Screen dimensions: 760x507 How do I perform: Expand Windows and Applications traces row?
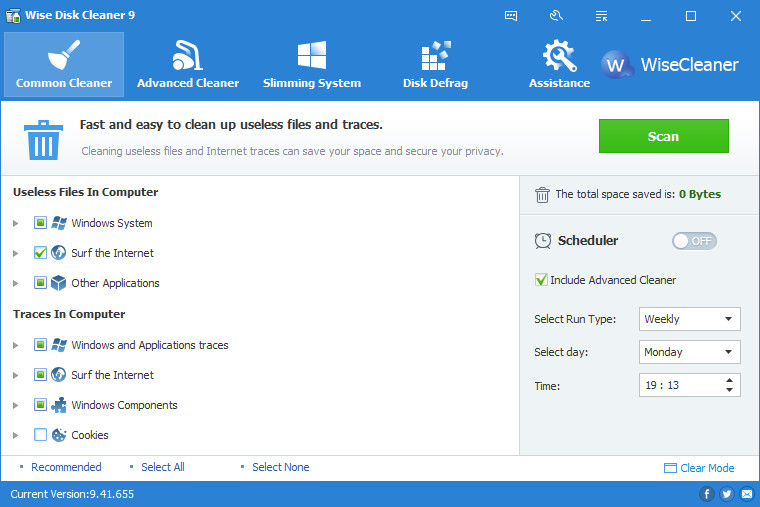[16, 346]
